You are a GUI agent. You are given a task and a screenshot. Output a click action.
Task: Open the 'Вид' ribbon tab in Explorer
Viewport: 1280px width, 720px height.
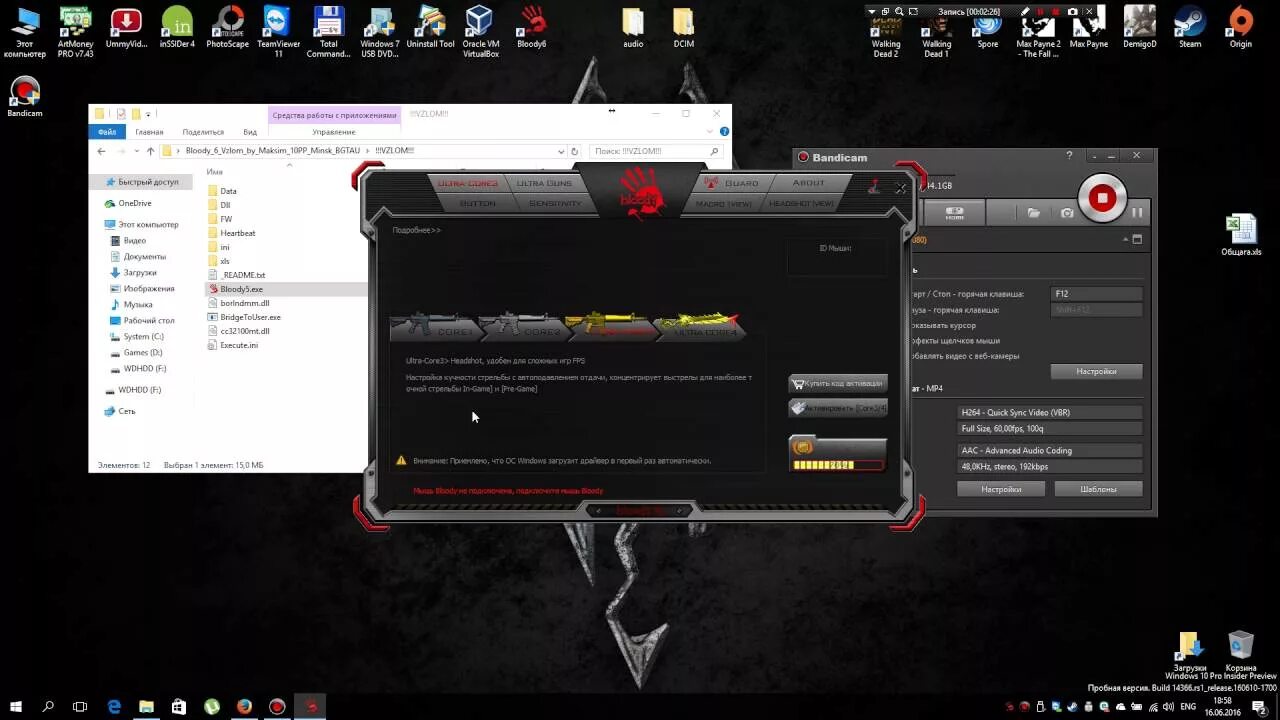pyautogui.click(x=250, y=132)
